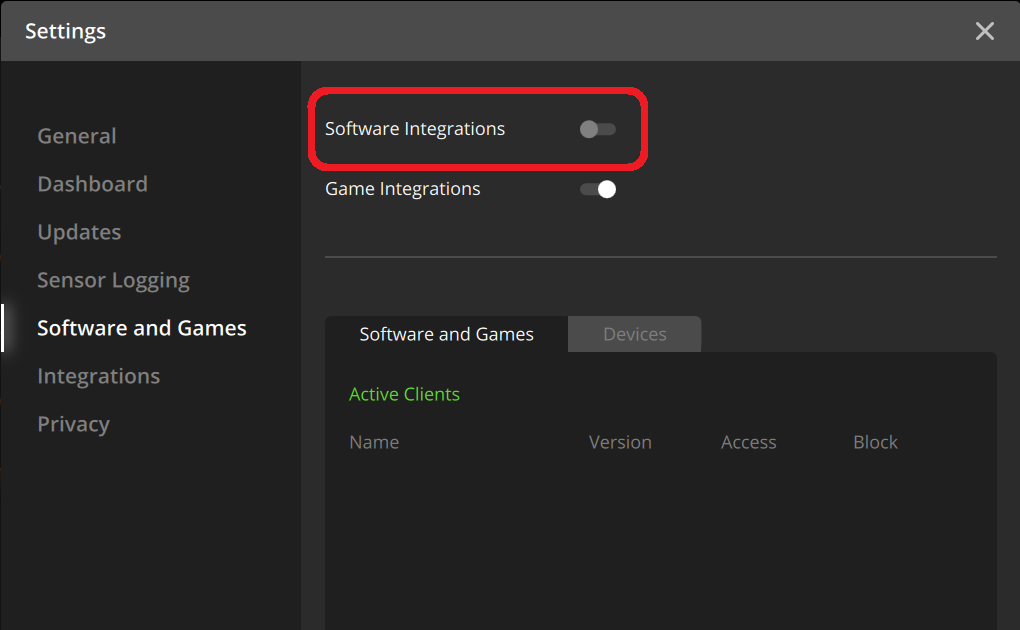Click the Game Integrations label

[402, 189]
